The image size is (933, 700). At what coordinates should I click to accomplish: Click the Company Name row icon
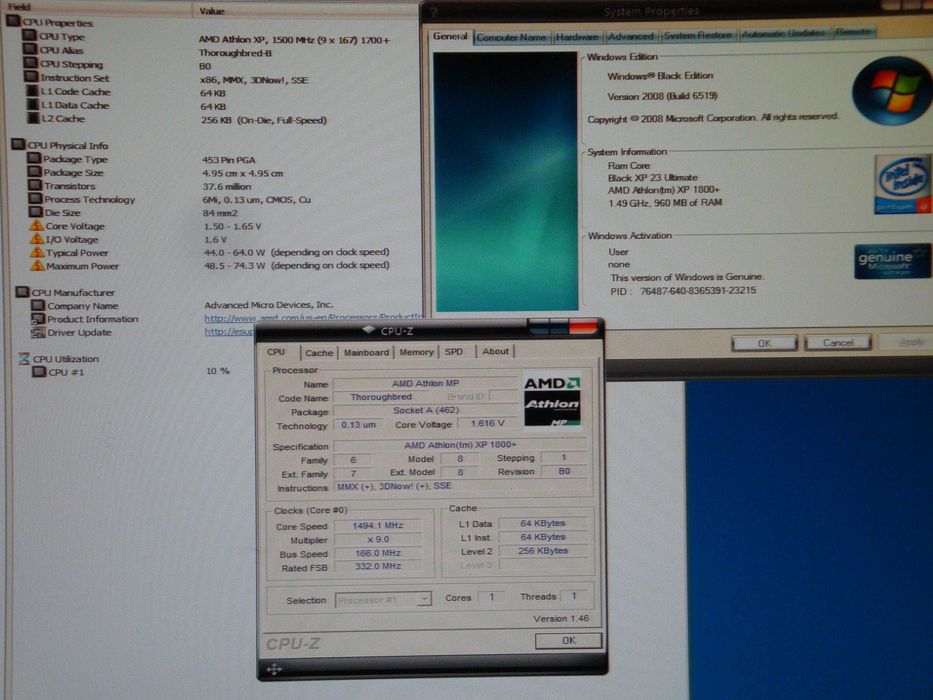[x=38, y=305]
